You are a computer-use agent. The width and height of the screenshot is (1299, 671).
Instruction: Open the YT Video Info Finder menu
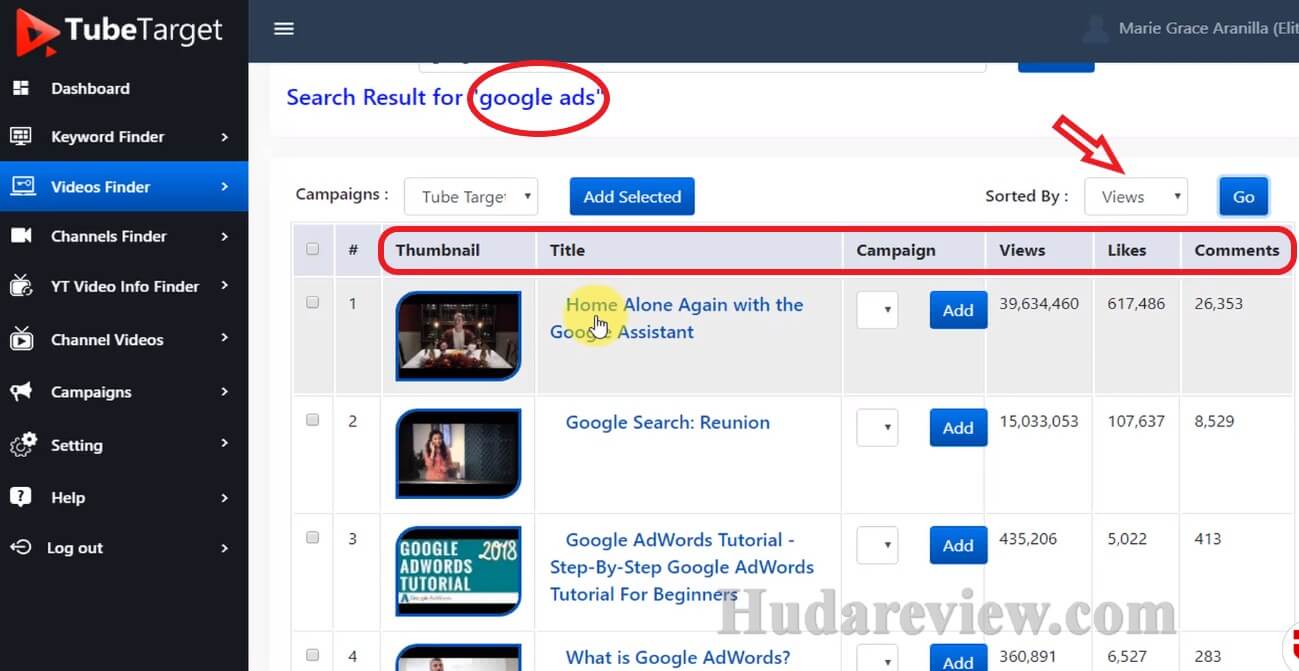(x=124, y=286)
